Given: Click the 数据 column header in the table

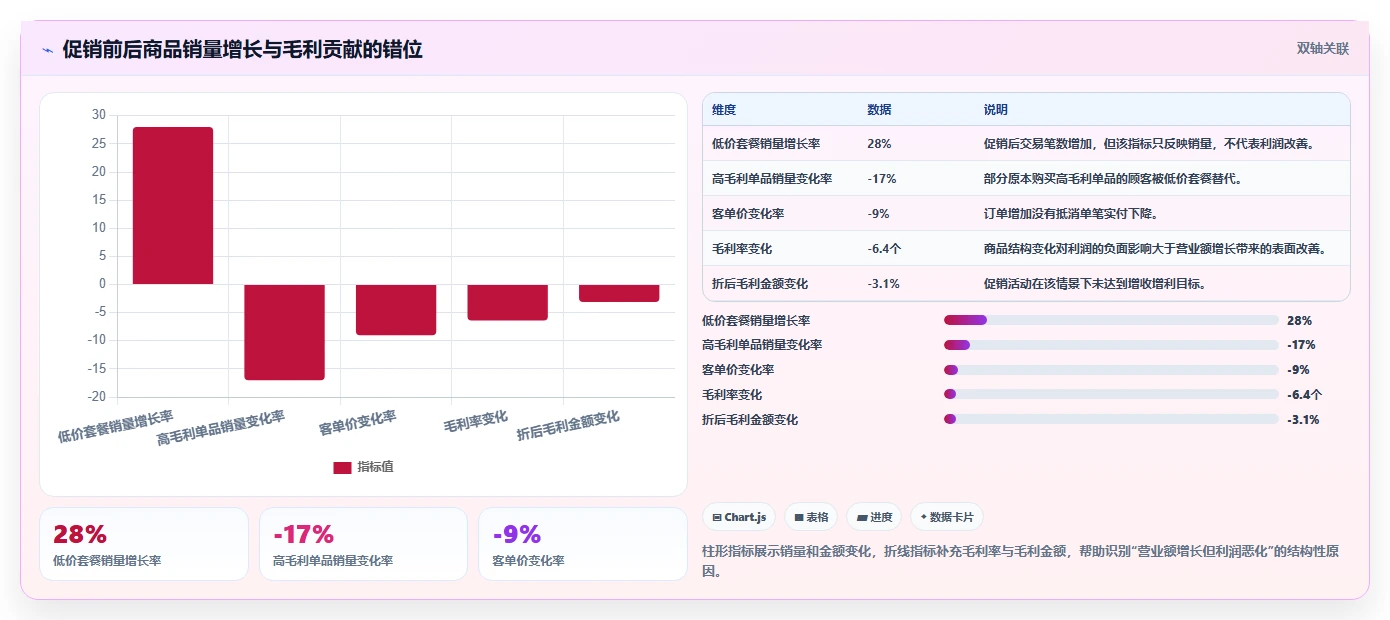Looking at the screenshot, I should pos(880,109).
